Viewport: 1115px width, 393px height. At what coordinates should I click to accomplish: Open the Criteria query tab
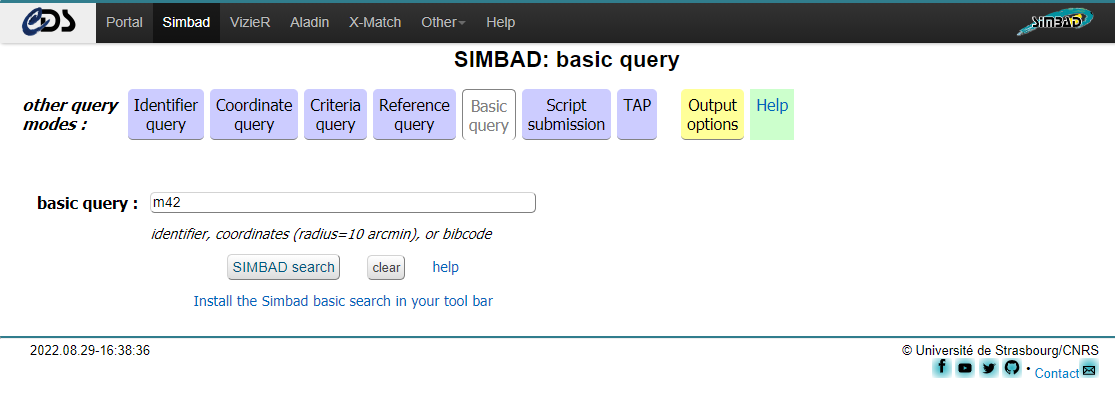point(336,114)
